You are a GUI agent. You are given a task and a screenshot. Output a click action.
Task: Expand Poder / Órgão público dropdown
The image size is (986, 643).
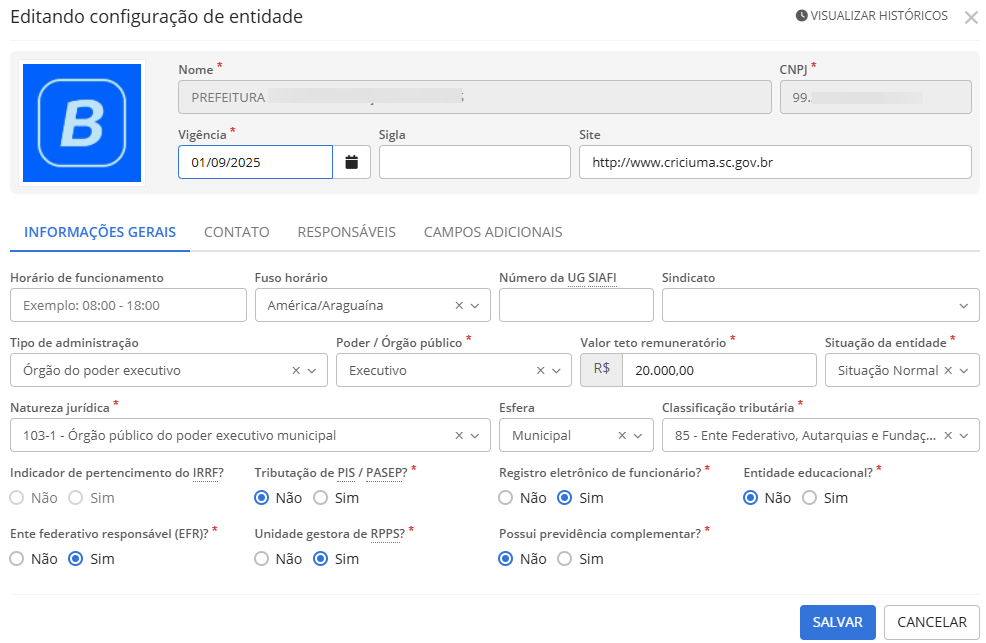click(x=557, y=371)
